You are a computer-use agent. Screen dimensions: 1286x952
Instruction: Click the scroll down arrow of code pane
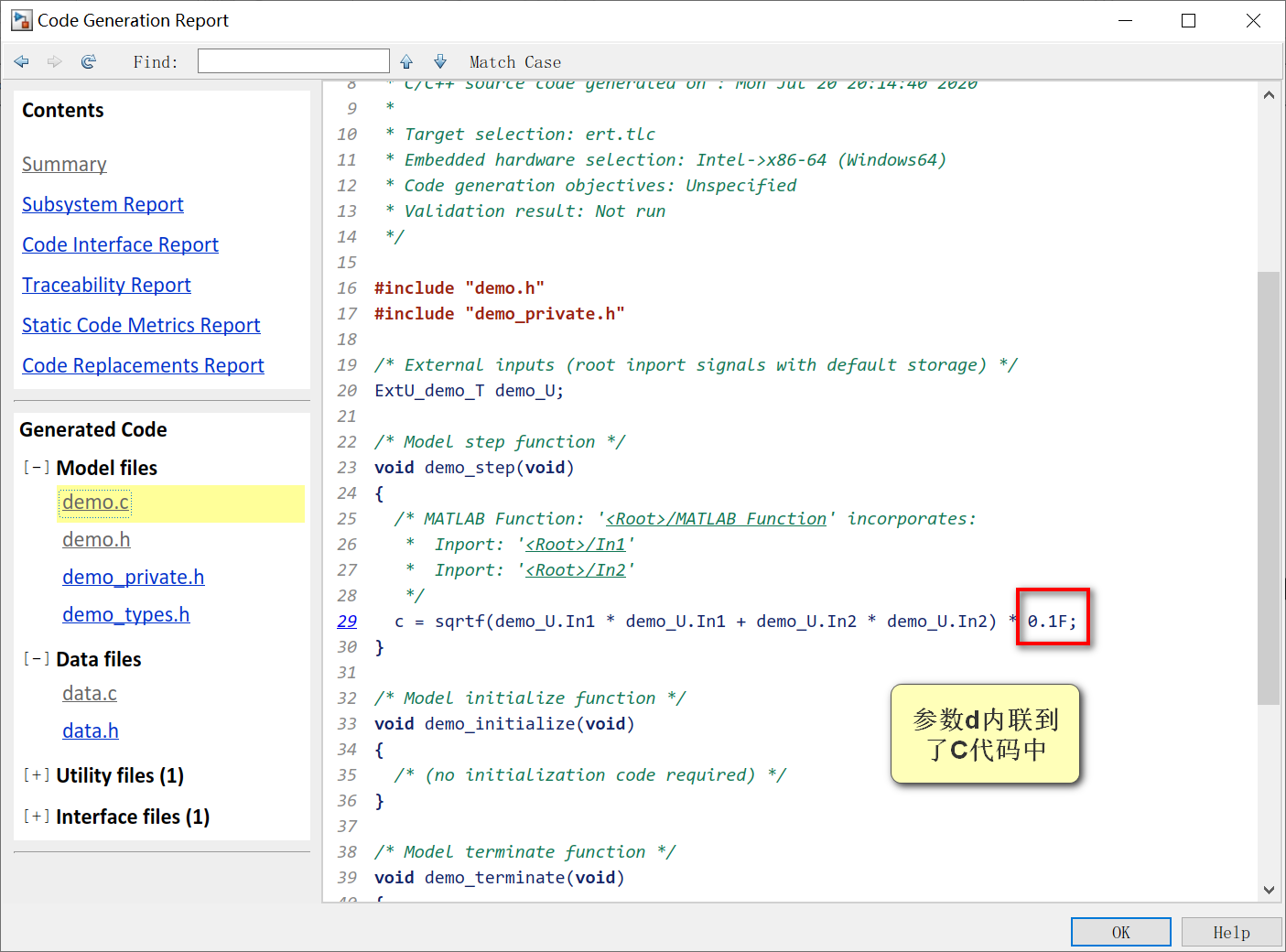[x=1269, y=889]
